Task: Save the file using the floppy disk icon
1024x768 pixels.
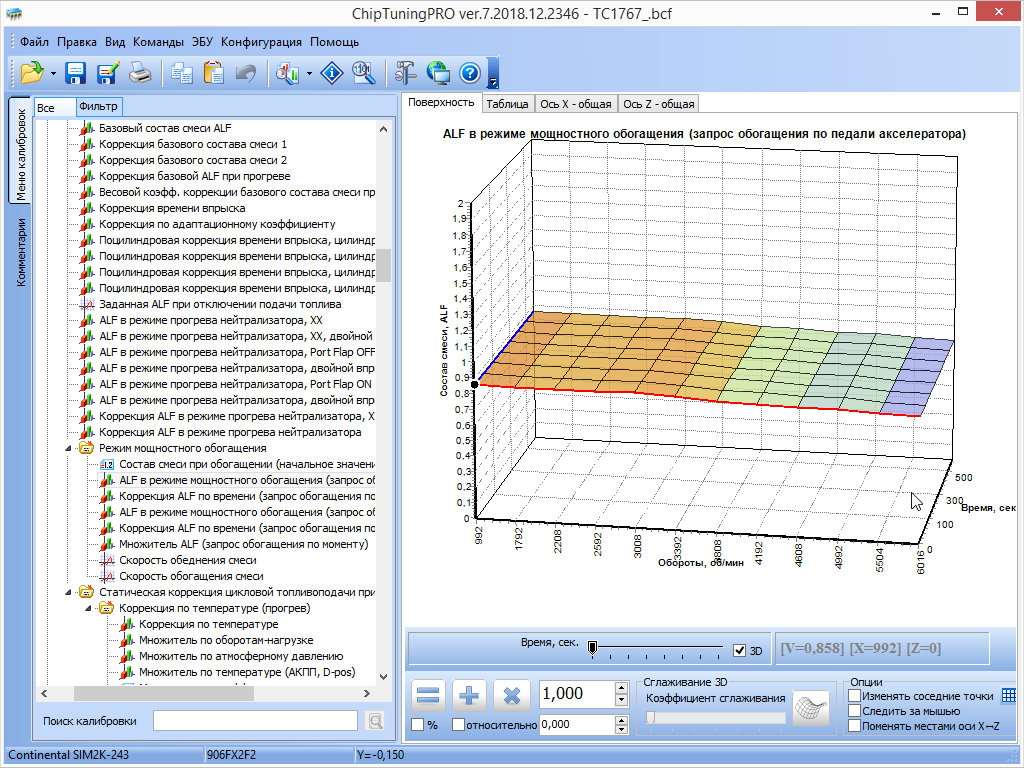Action: [x=76, y=72]
